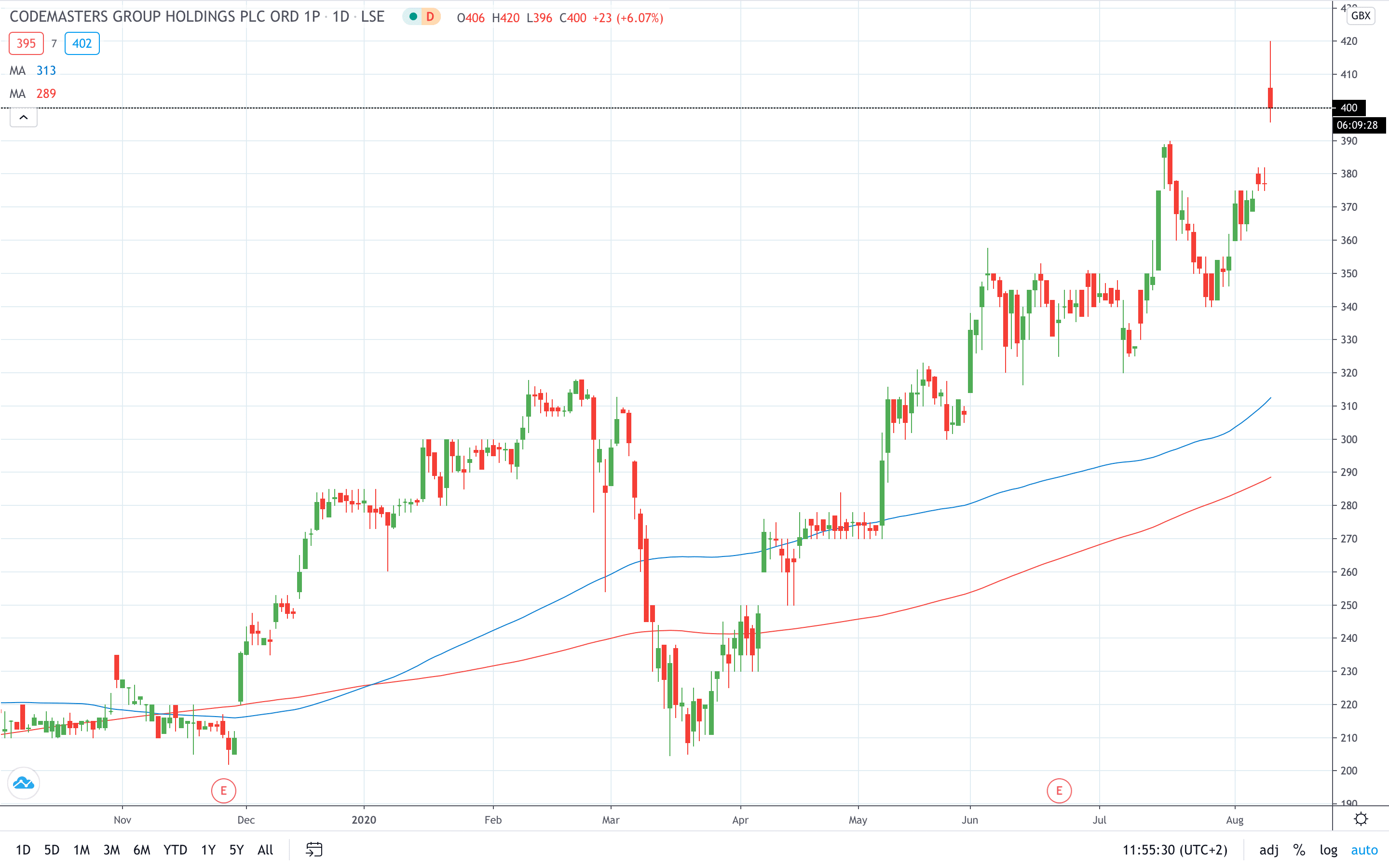Toggle percent scale mode
This screenshot has width=1389, height=868.
pos(1299,850)
